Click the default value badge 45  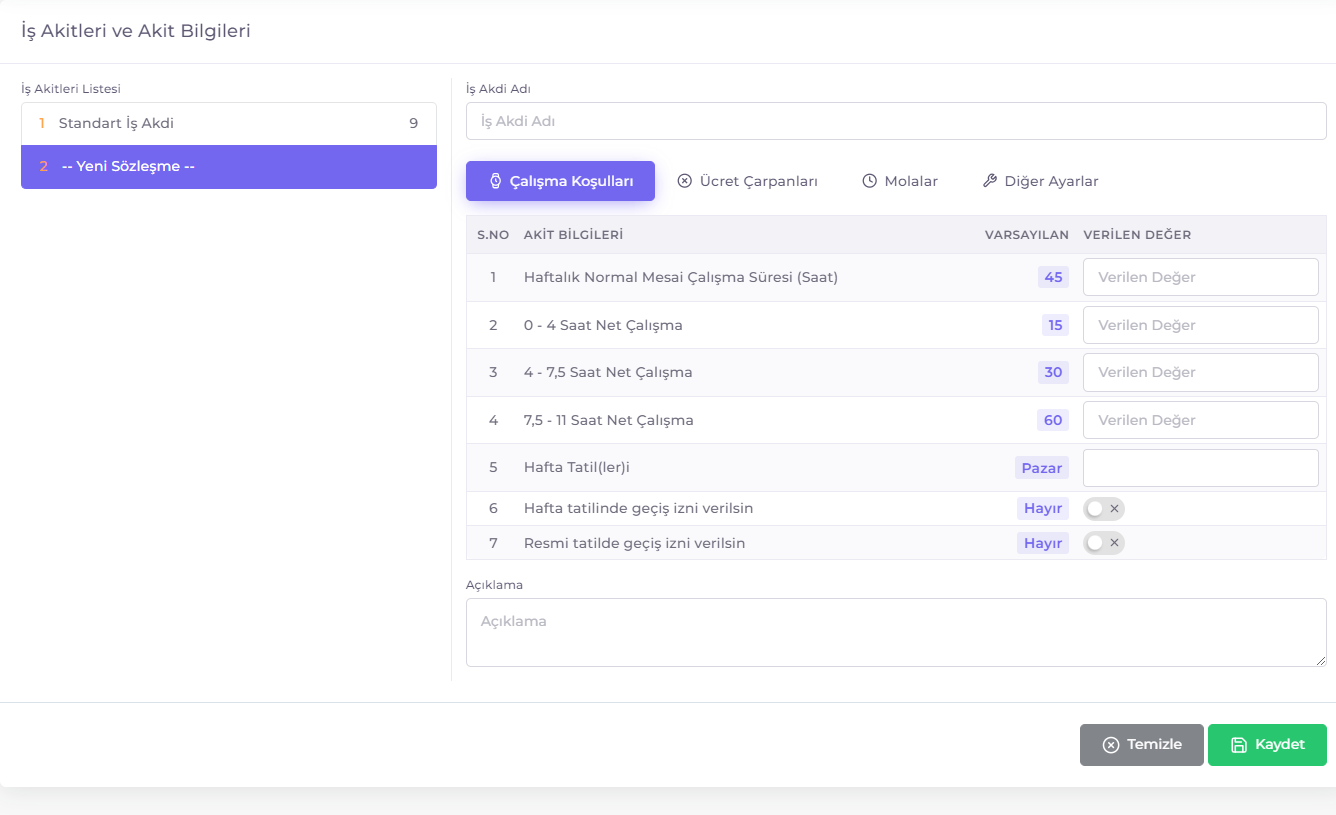[x=1053, y=277]
